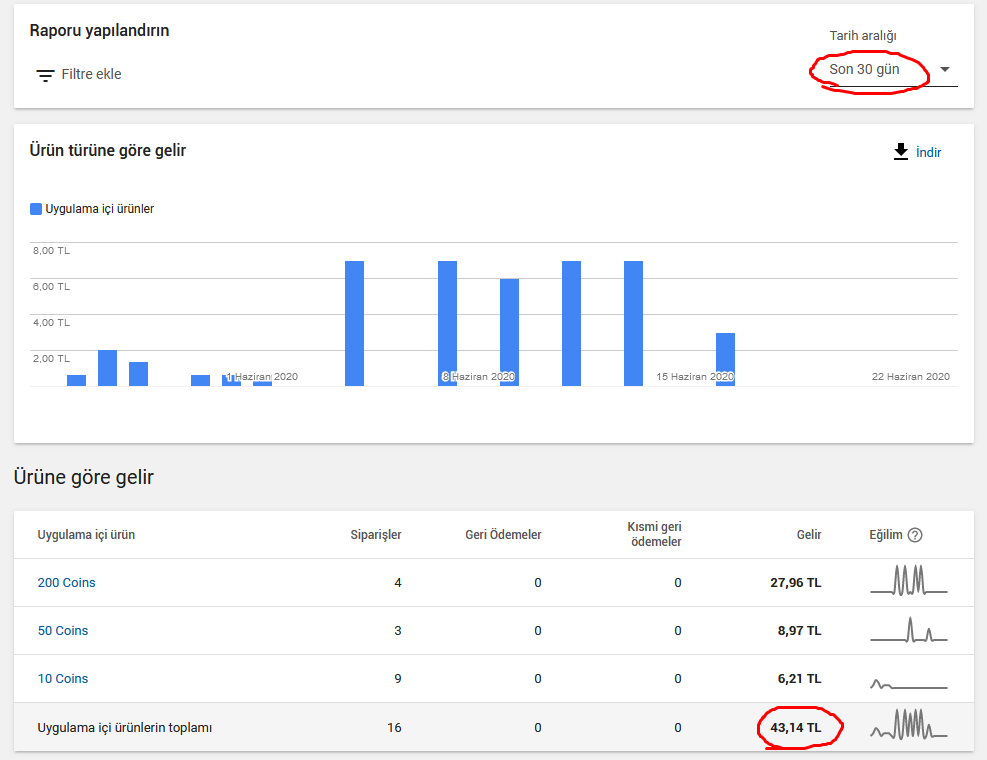
Task: Click the 8,00 TL axis label
Action: [52, 251]
